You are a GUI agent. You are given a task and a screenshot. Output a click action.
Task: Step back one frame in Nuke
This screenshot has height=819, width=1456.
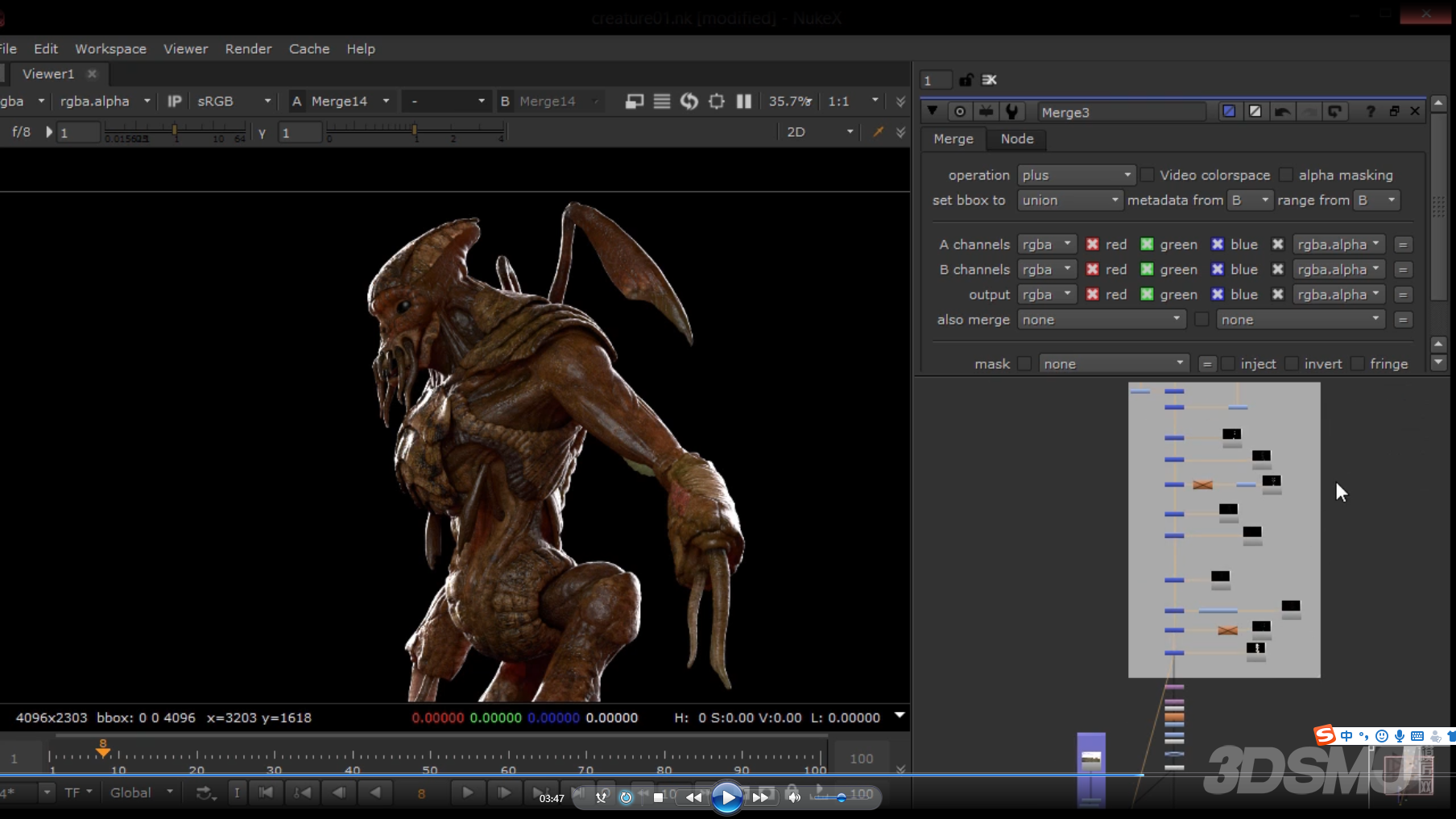[339, 793]
